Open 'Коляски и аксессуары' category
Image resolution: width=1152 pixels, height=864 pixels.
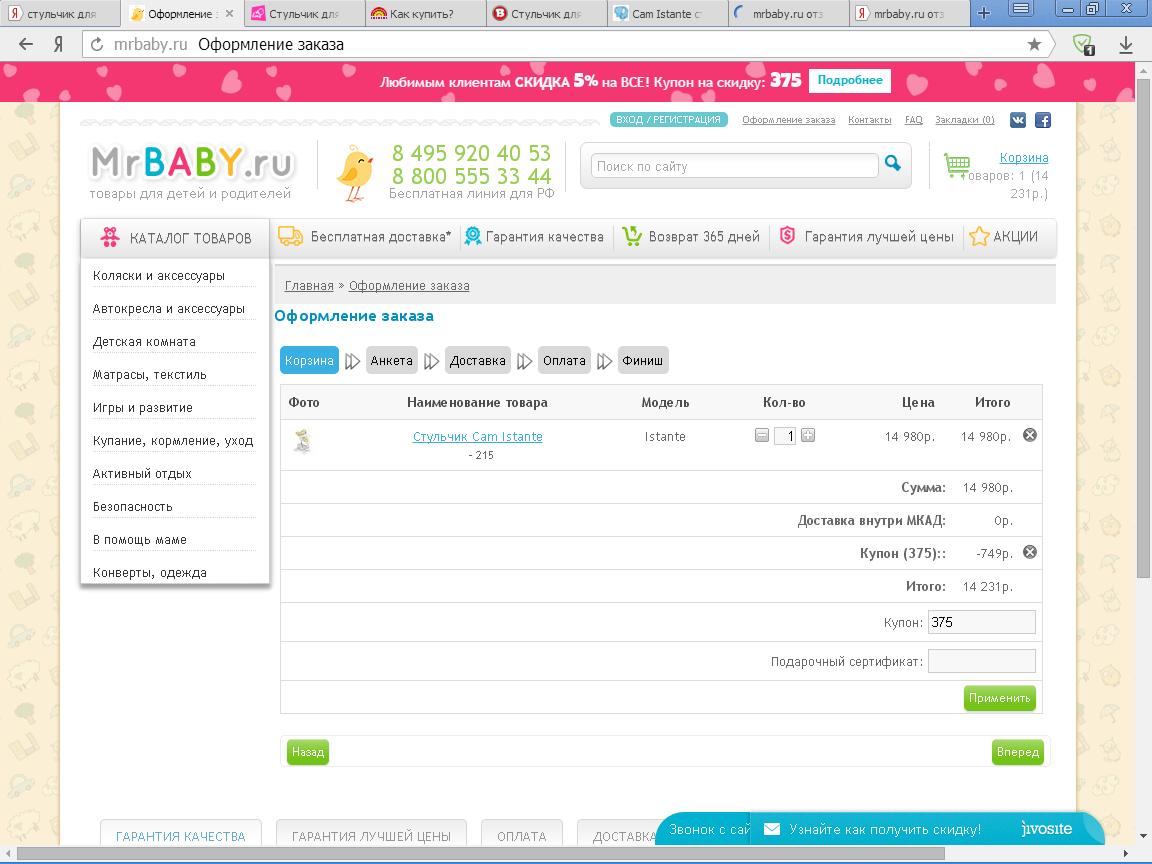[159, 276]
